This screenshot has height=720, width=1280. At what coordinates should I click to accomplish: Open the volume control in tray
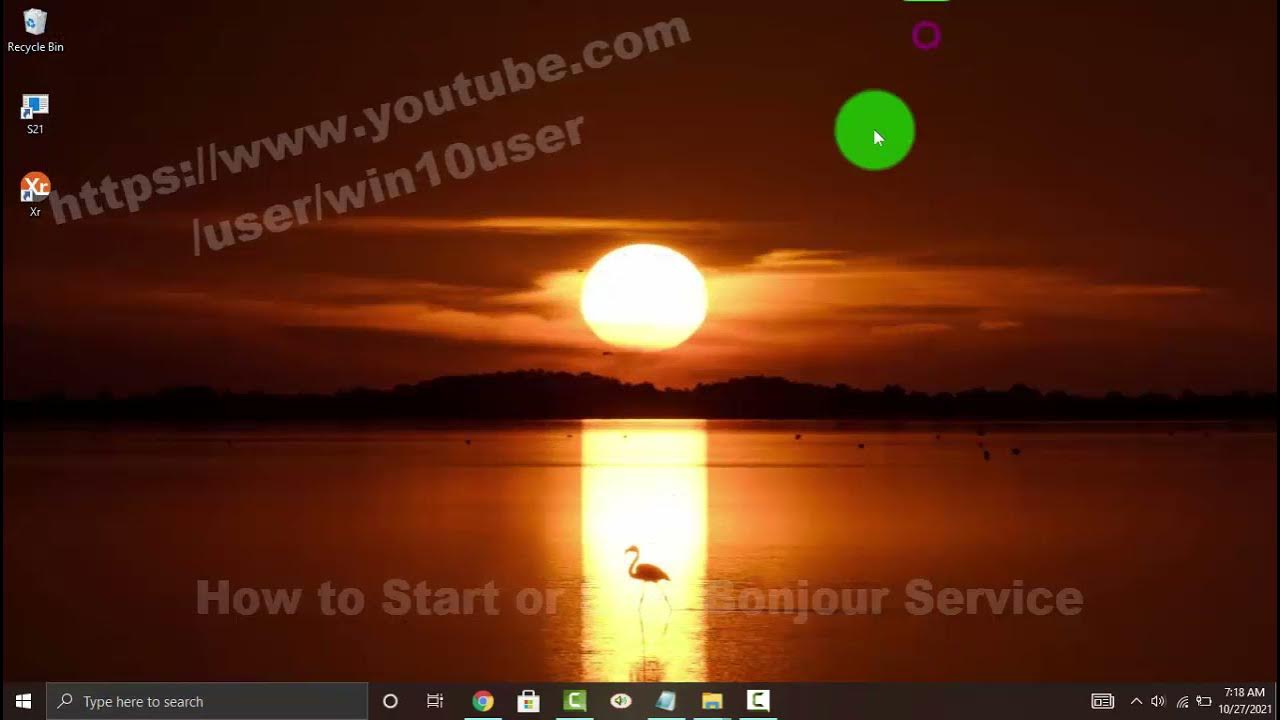click(1158, 701)
